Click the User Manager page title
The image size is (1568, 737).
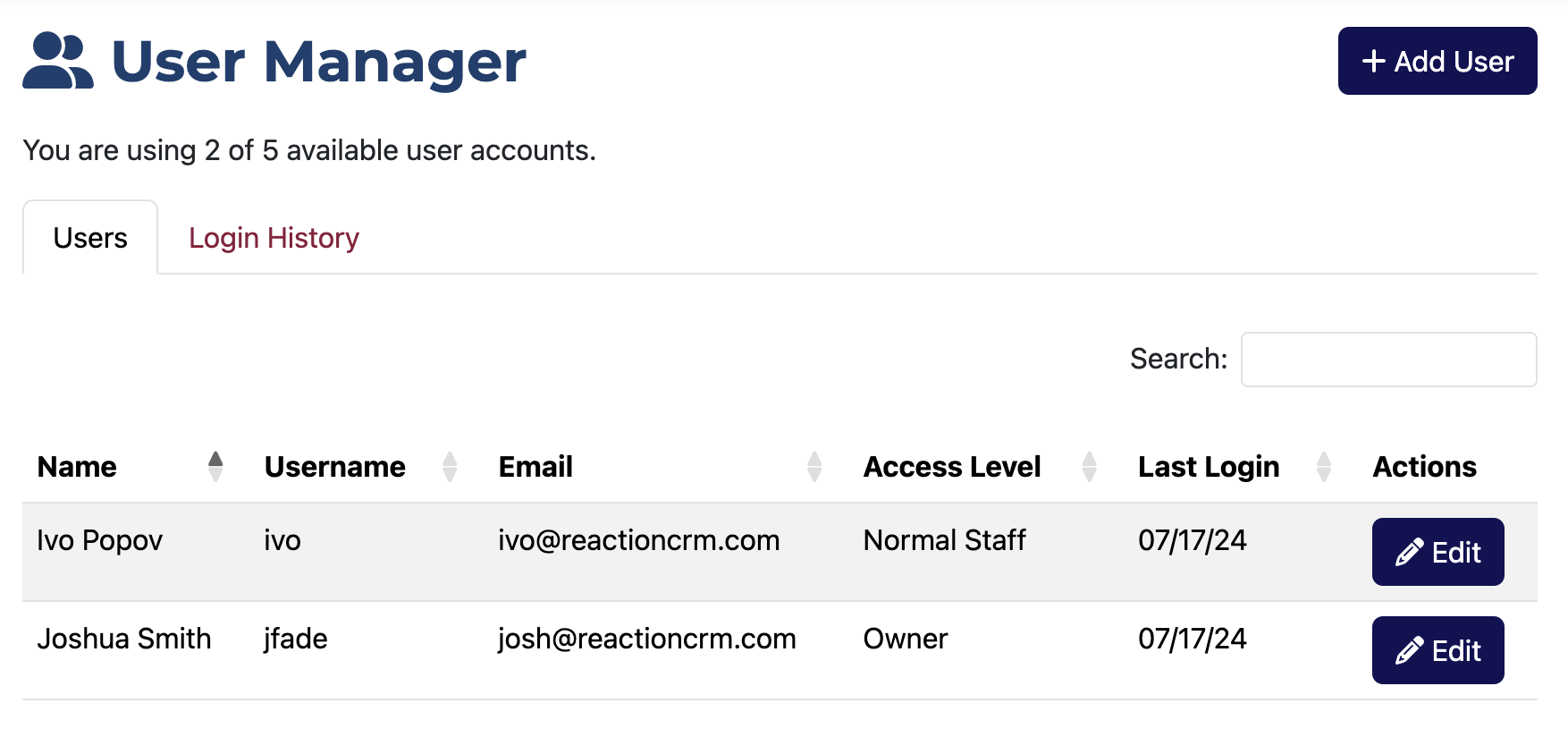coord(319,62)
